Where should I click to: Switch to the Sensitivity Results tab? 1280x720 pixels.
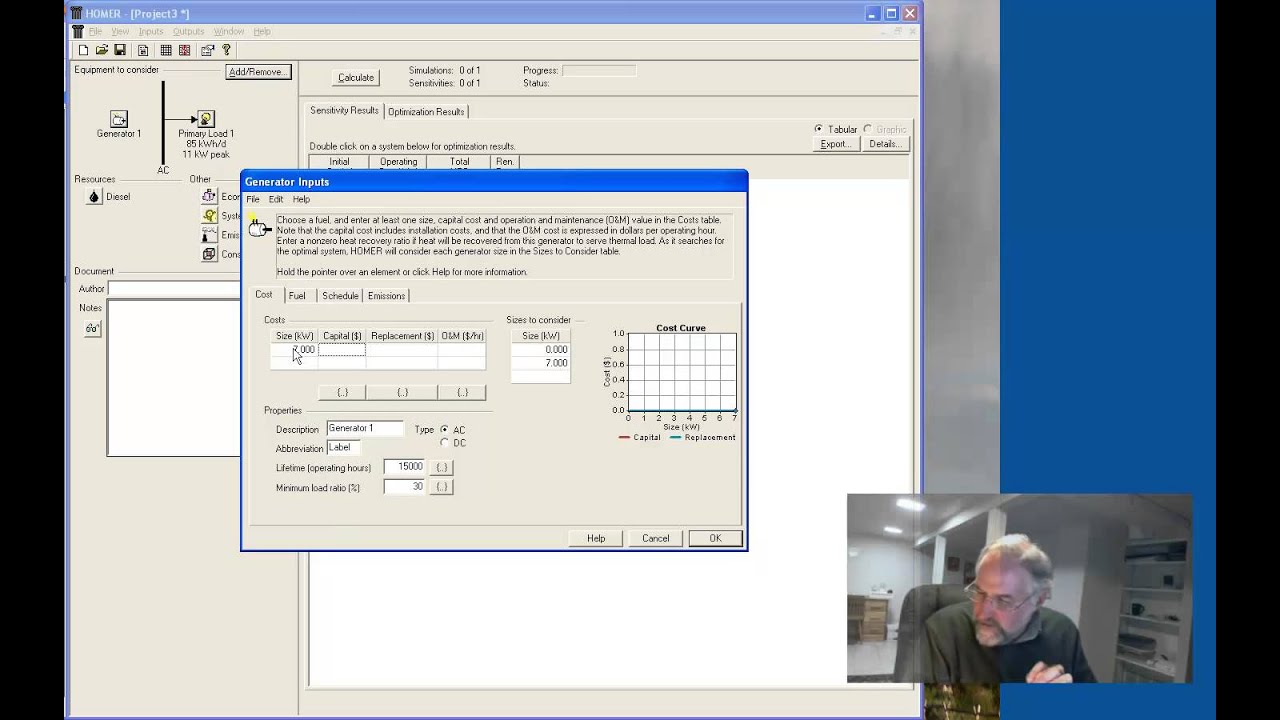[x=344, y=110]
